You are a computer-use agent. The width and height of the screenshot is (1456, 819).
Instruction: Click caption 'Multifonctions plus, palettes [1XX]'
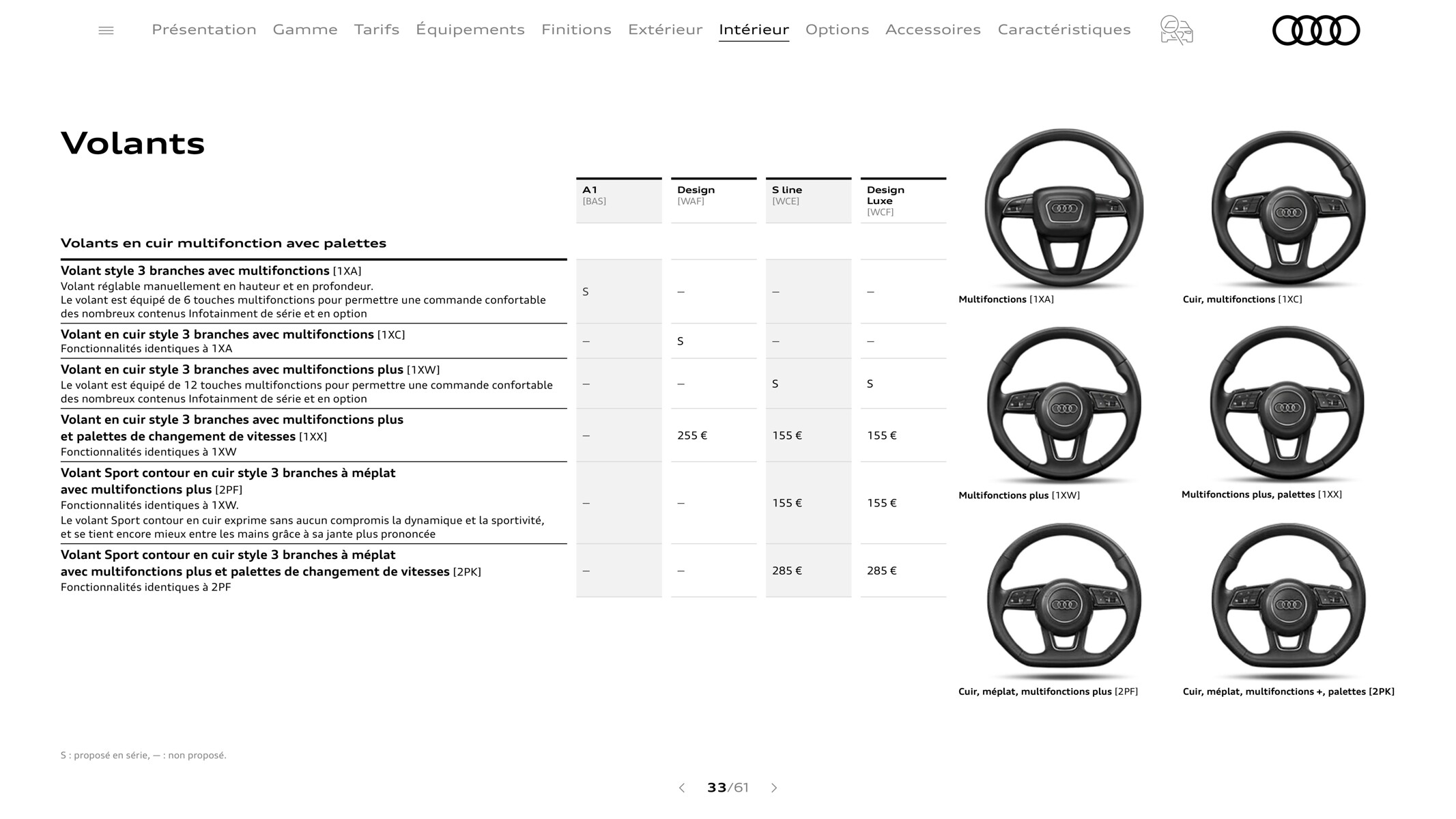[1261, 495]
